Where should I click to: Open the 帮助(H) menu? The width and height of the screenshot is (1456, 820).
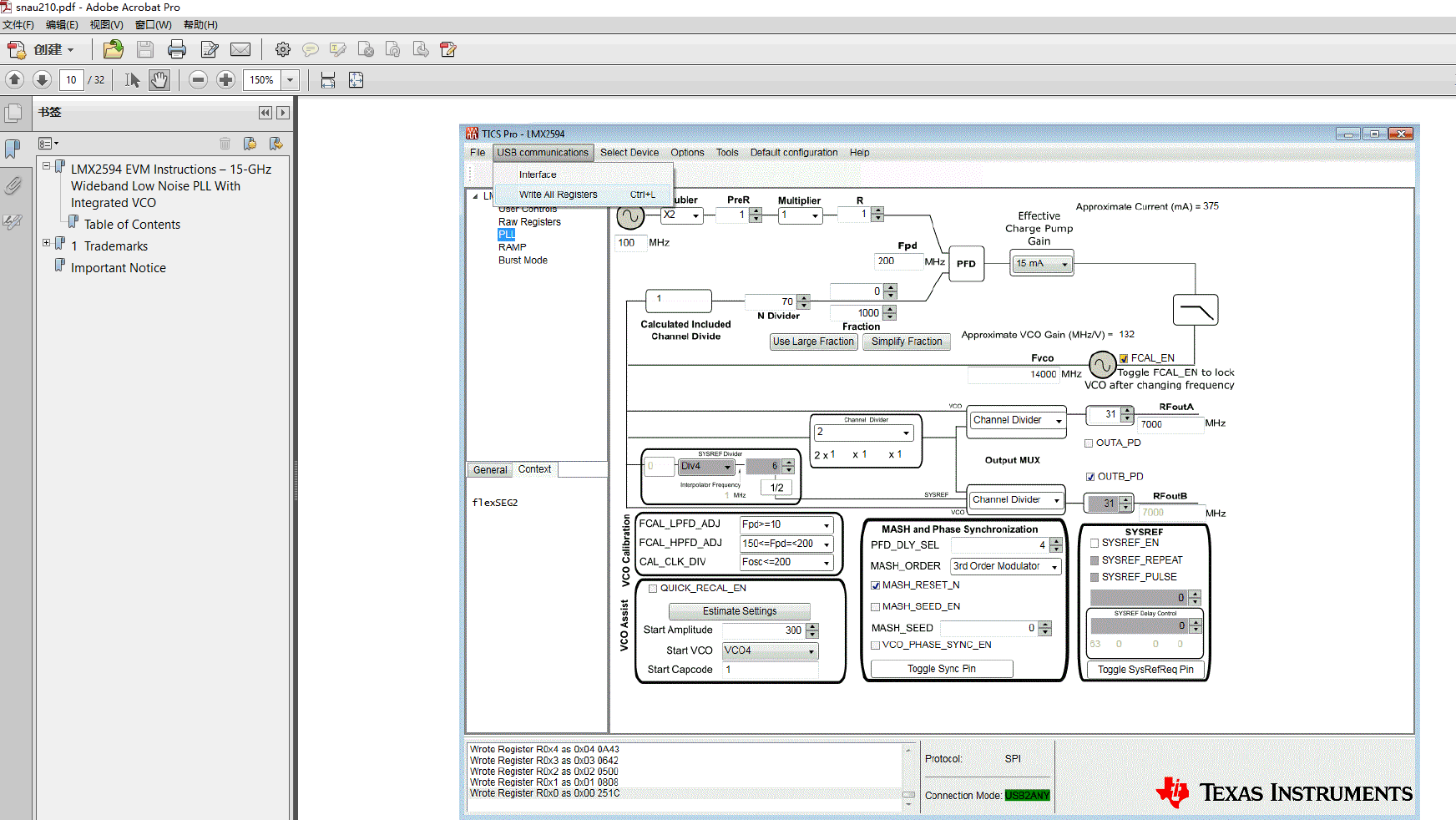(x=200, y=25)
